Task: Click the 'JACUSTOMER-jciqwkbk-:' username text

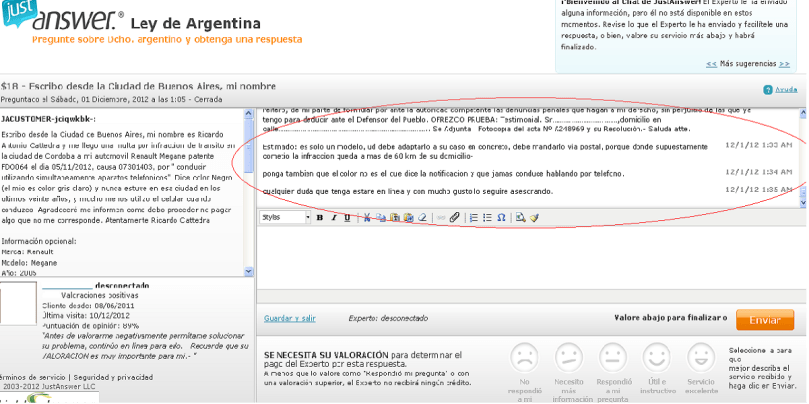Action: tap(48, 119)
